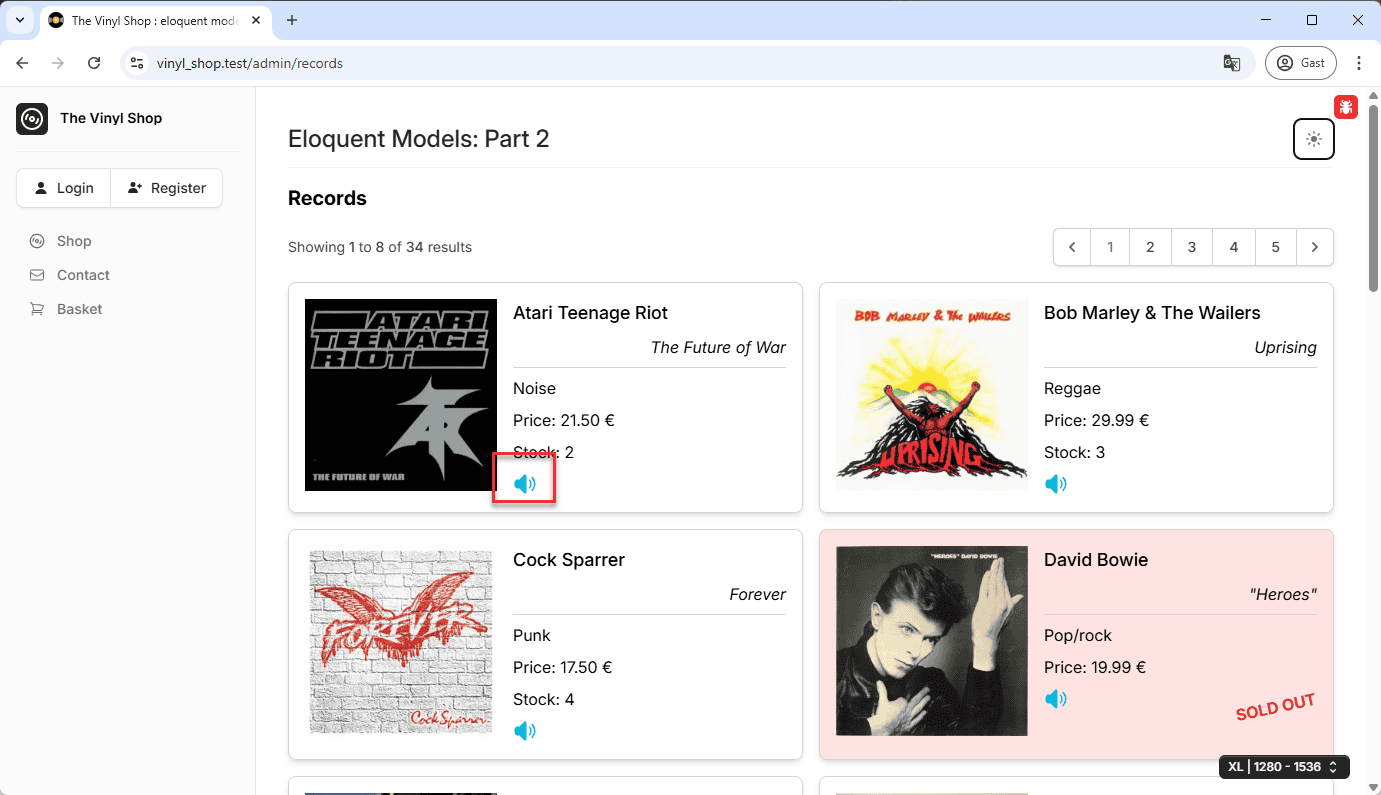Viewport: 1381px width, 795px height.
Task: Click the Atari Teenage Riot artist name
Action: [590, 313]
